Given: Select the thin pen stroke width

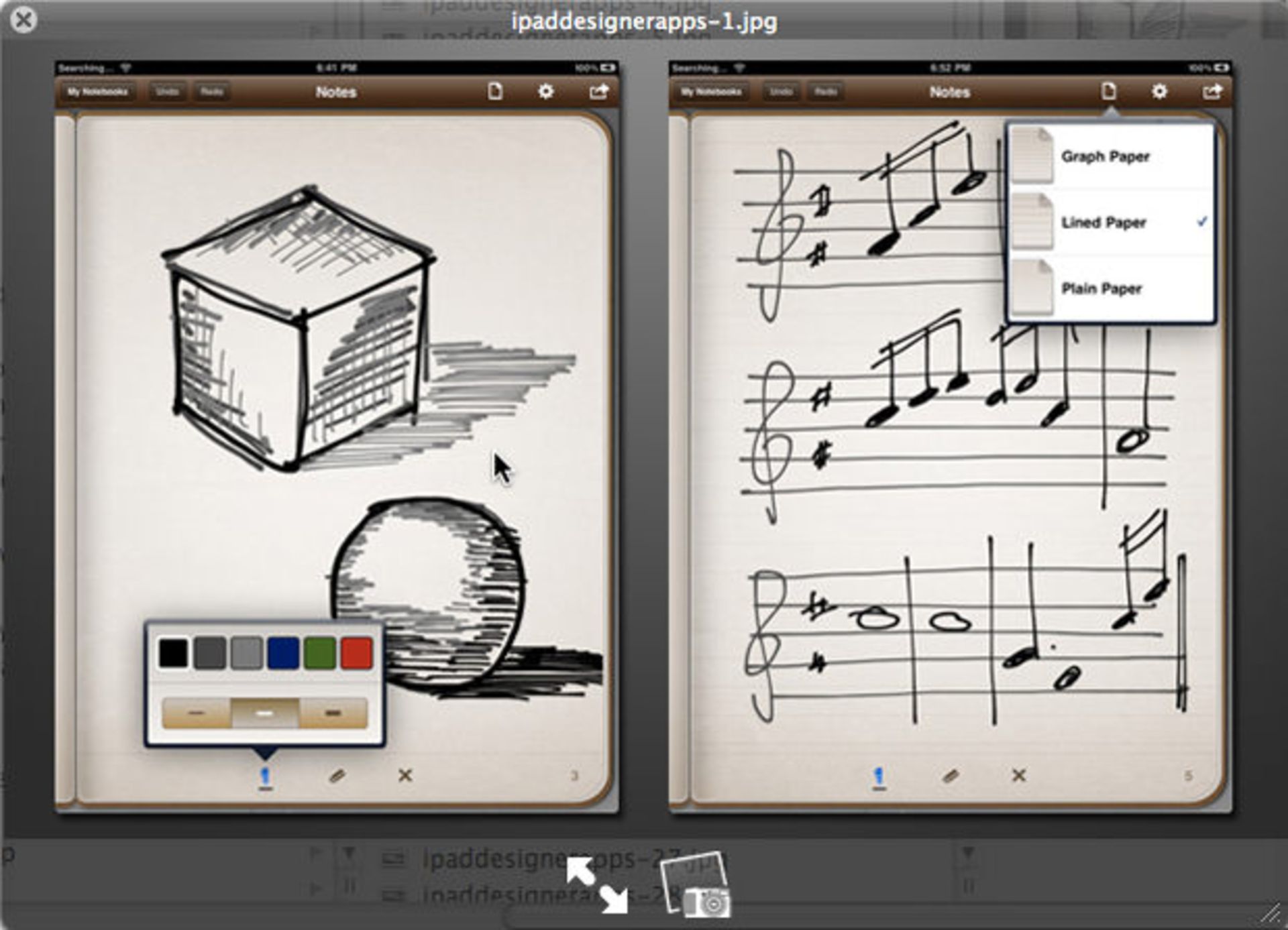Looking at the screenshot, I should pyautogui.click(x=196, y=713).
